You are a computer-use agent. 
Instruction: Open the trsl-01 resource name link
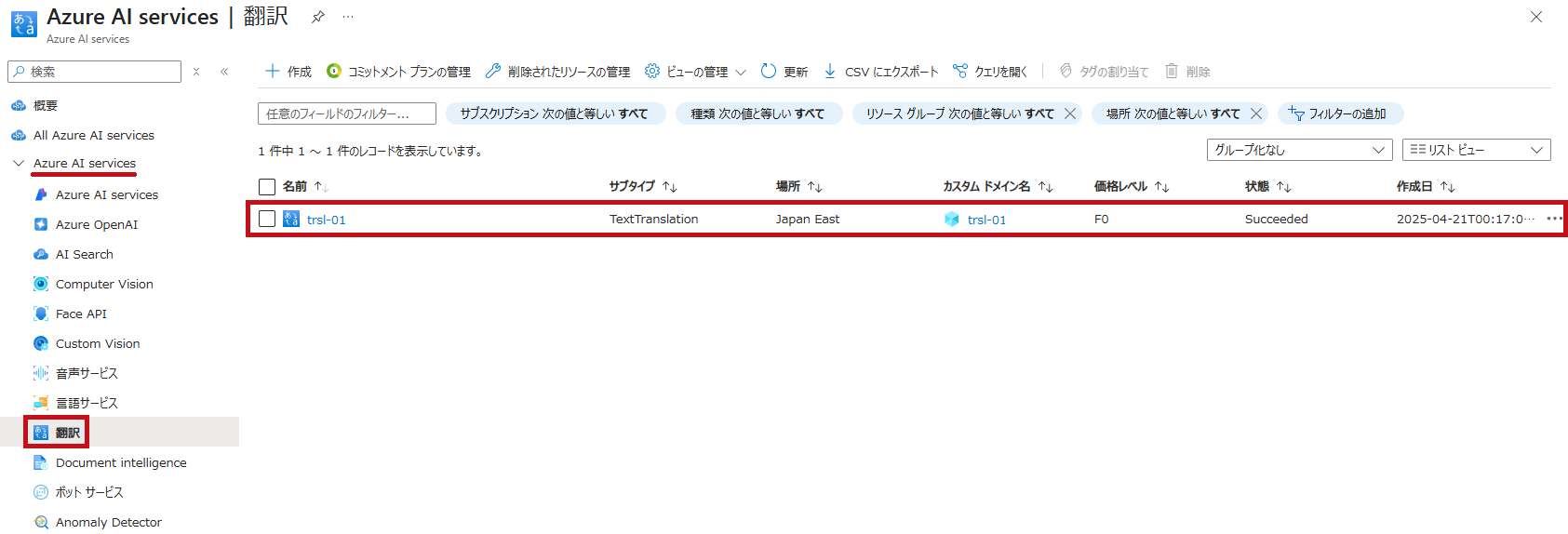point(326,220)
